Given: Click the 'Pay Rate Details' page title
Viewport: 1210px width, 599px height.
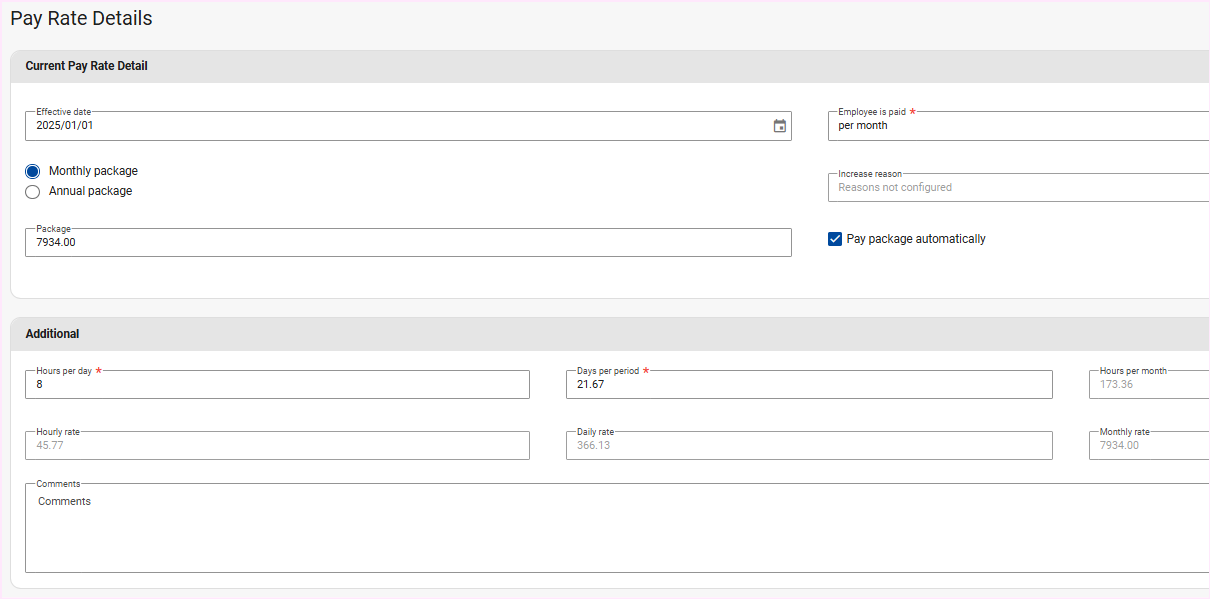Looking at the screenshot, I should coord(81,18).
